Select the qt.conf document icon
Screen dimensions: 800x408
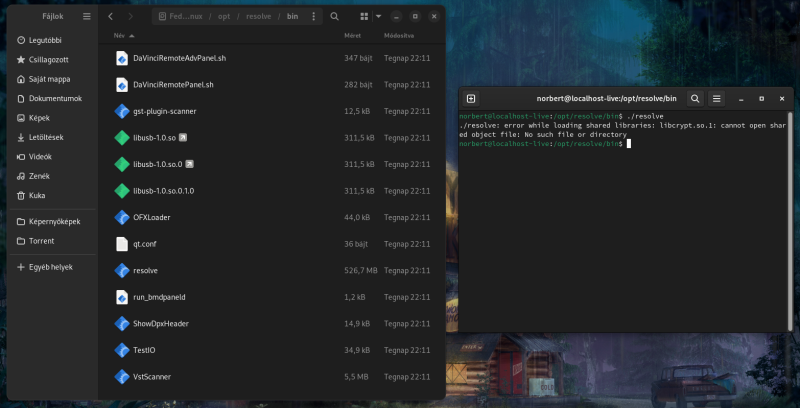[121, 244]
